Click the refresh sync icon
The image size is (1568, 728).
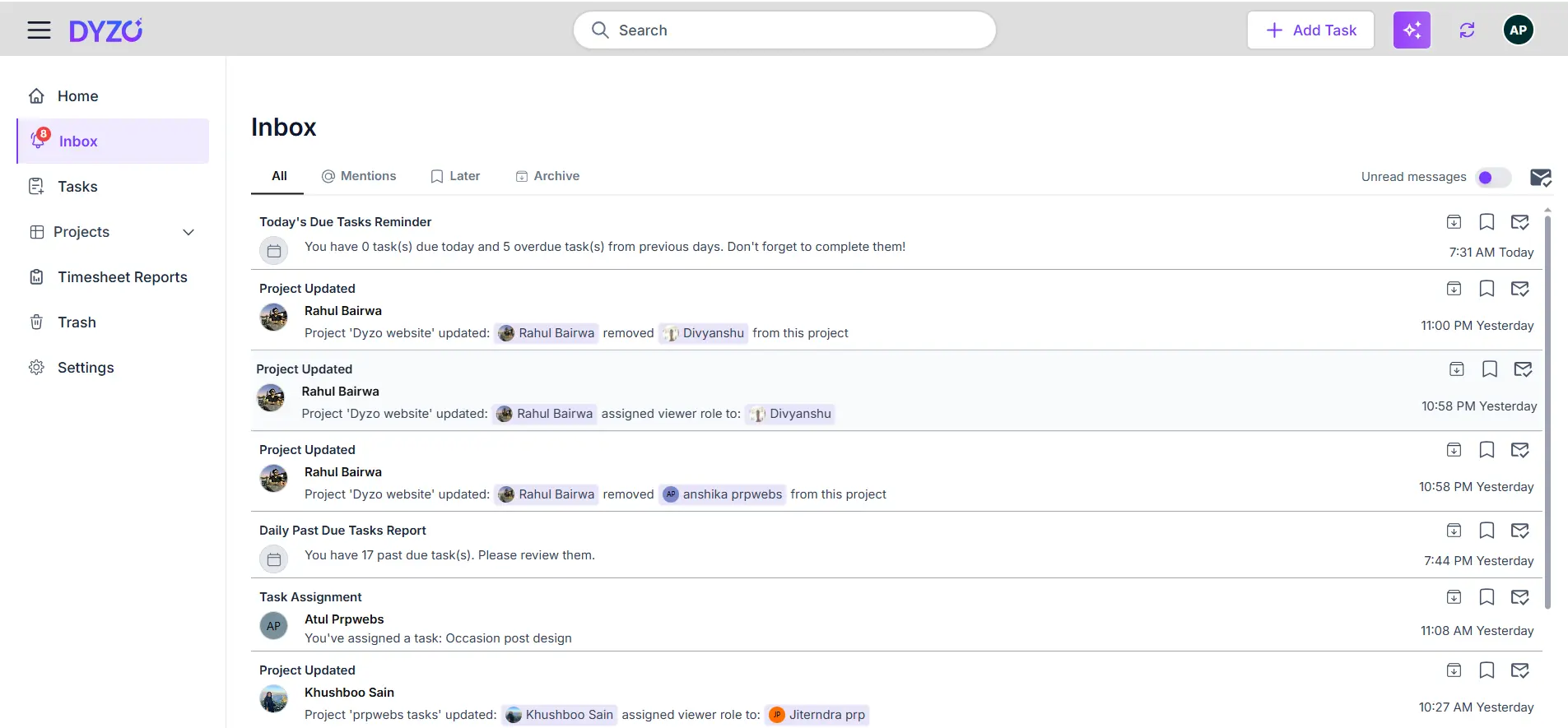click(1467, 30)
